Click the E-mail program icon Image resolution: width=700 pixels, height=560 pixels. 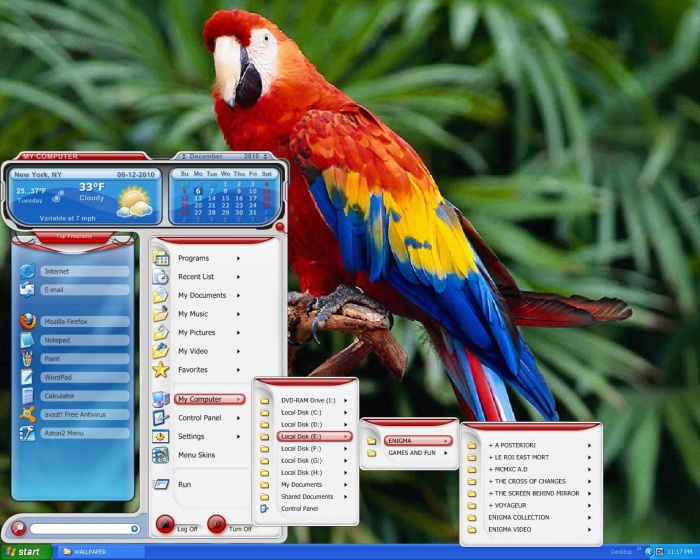point(27,290)
